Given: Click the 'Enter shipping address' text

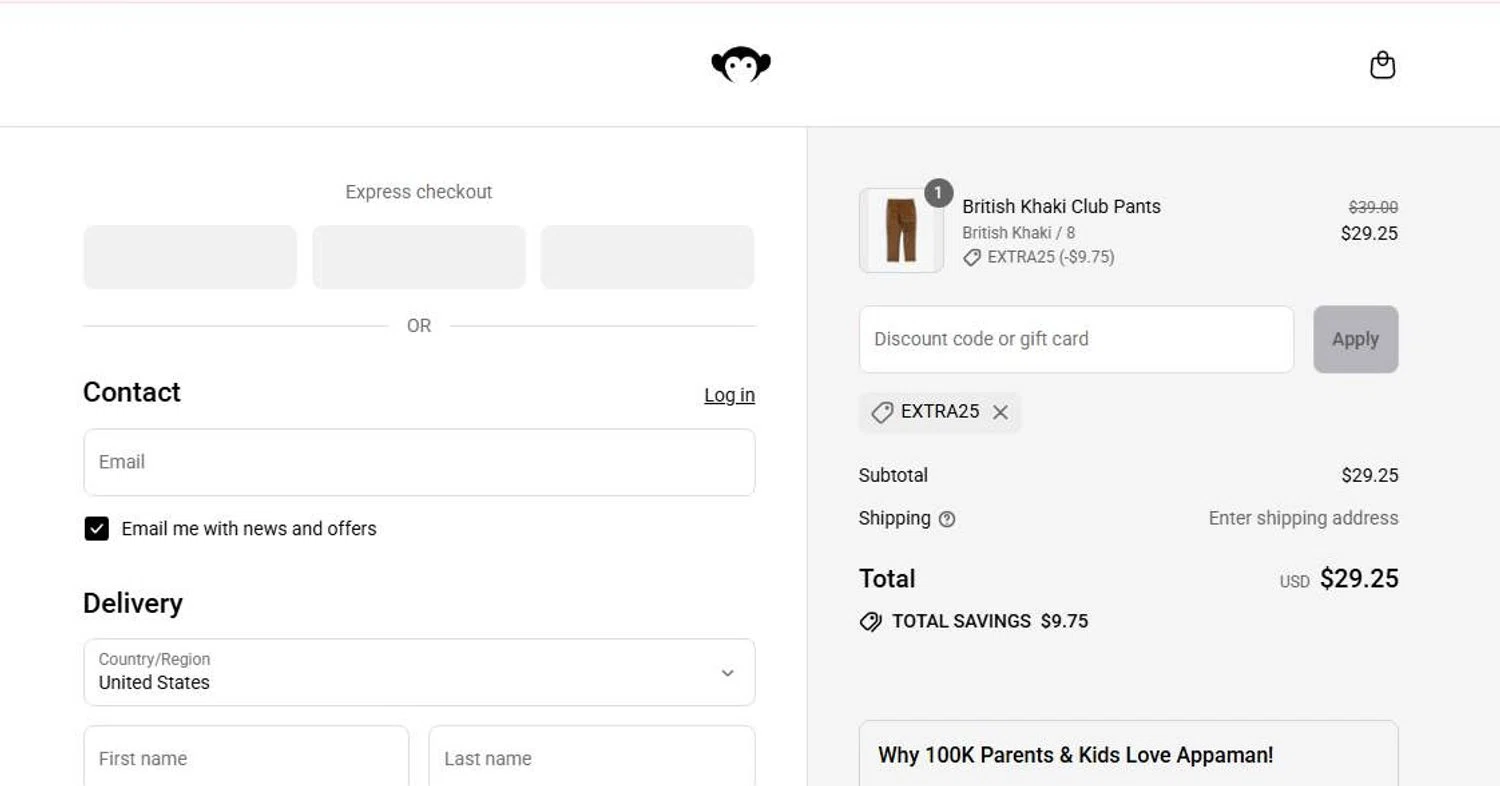Looking at the screenshot, I should point(1303,518).
